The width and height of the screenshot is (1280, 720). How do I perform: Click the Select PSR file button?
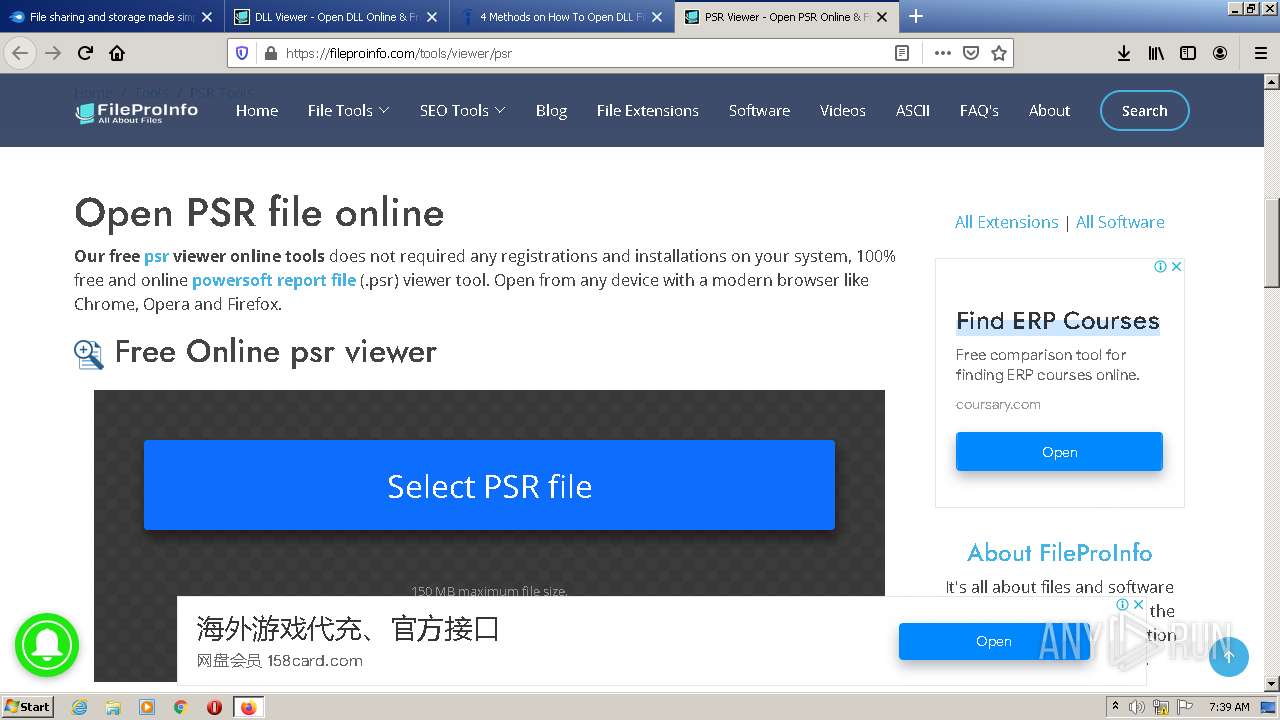point(489,485)
